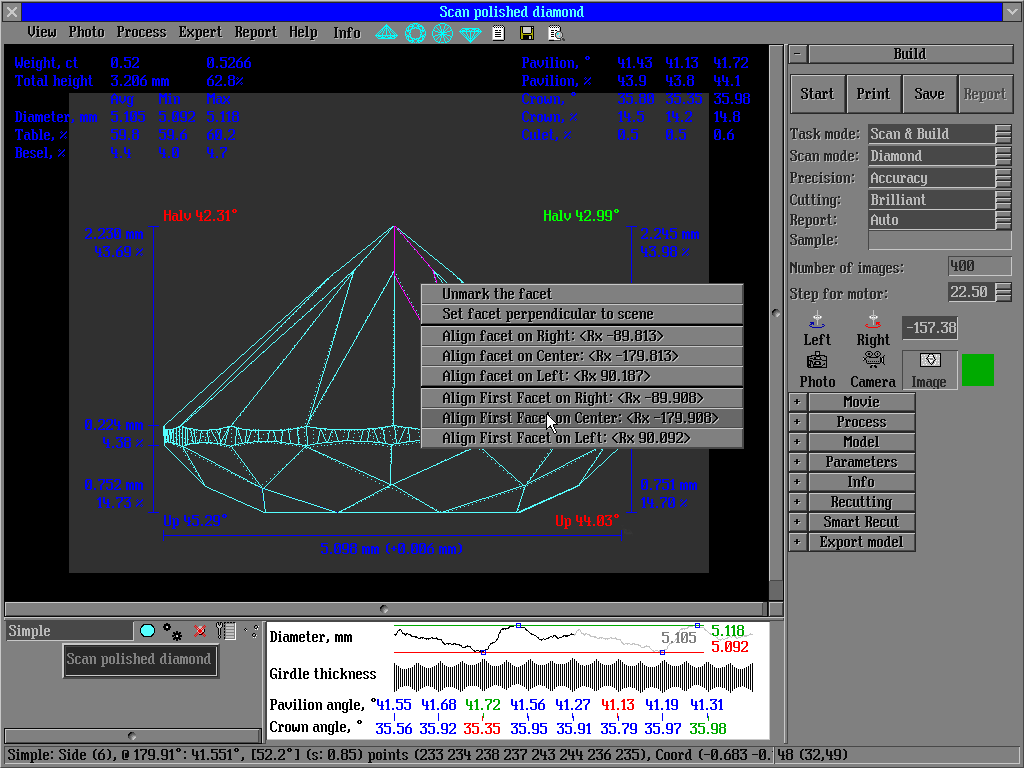
Task: Open the Cutting dropdown showing Brilliant
Action: pyautogui.click(x=1003, y=200)
